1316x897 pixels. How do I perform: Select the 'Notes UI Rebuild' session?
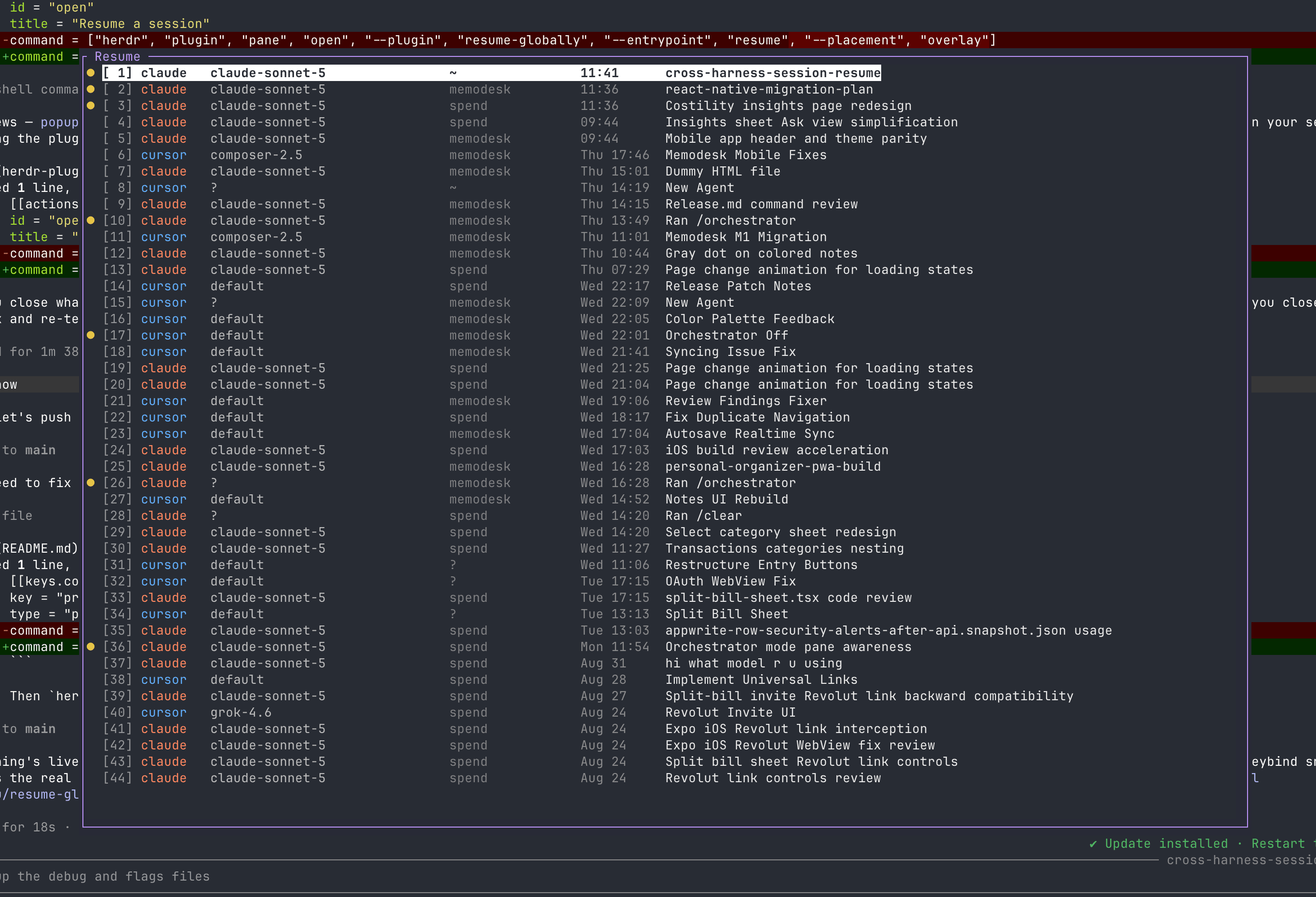coord(445,500)
